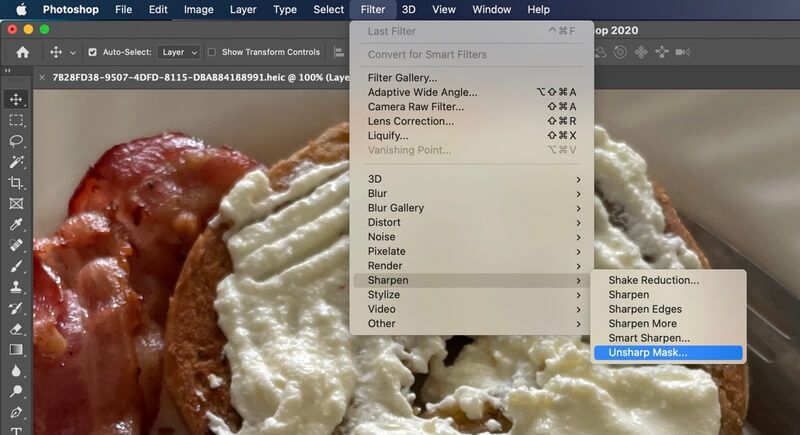Image resolution: width=800 pixels, height=435 pixels.
Task: Choose the Eraser tool
Action: click(x=16, y=328)
